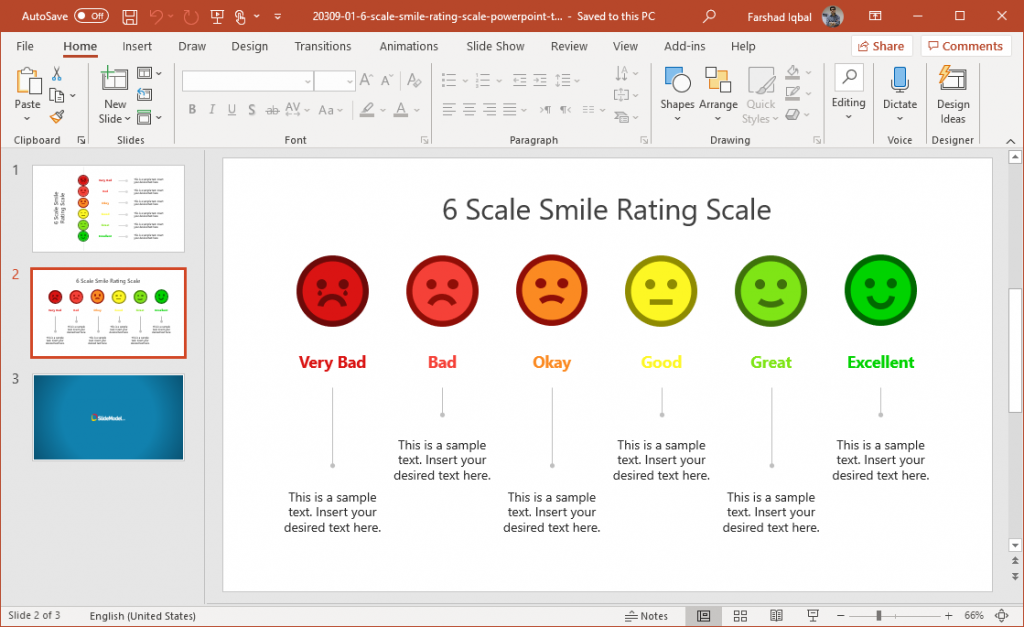This screenshot has width=1024, height=627.
Task: Switch to Slide Sorter view icon
Action: [x=740, y=615]
